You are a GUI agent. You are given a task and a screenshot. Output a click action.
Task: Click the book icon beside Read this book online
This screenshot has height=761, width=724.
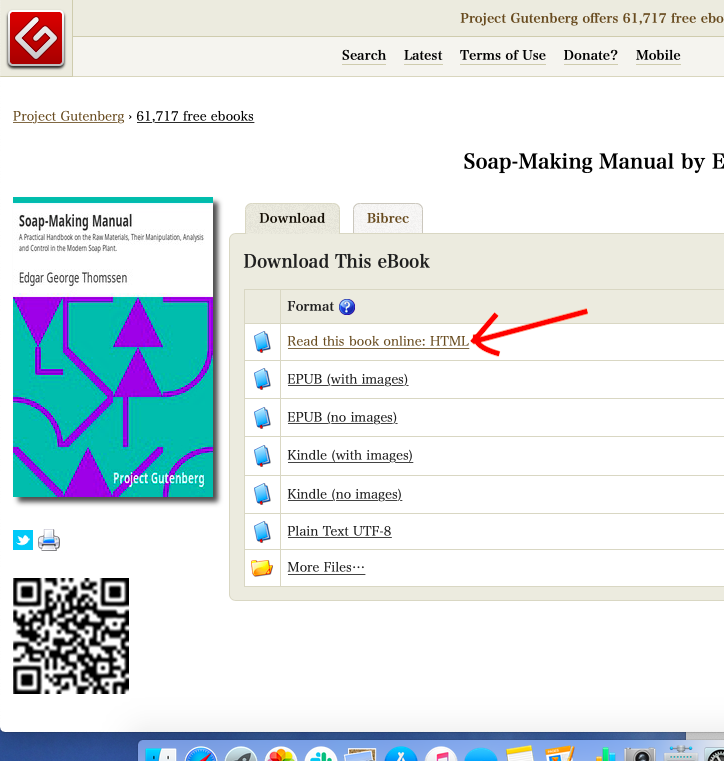click(x=262, y=342)
